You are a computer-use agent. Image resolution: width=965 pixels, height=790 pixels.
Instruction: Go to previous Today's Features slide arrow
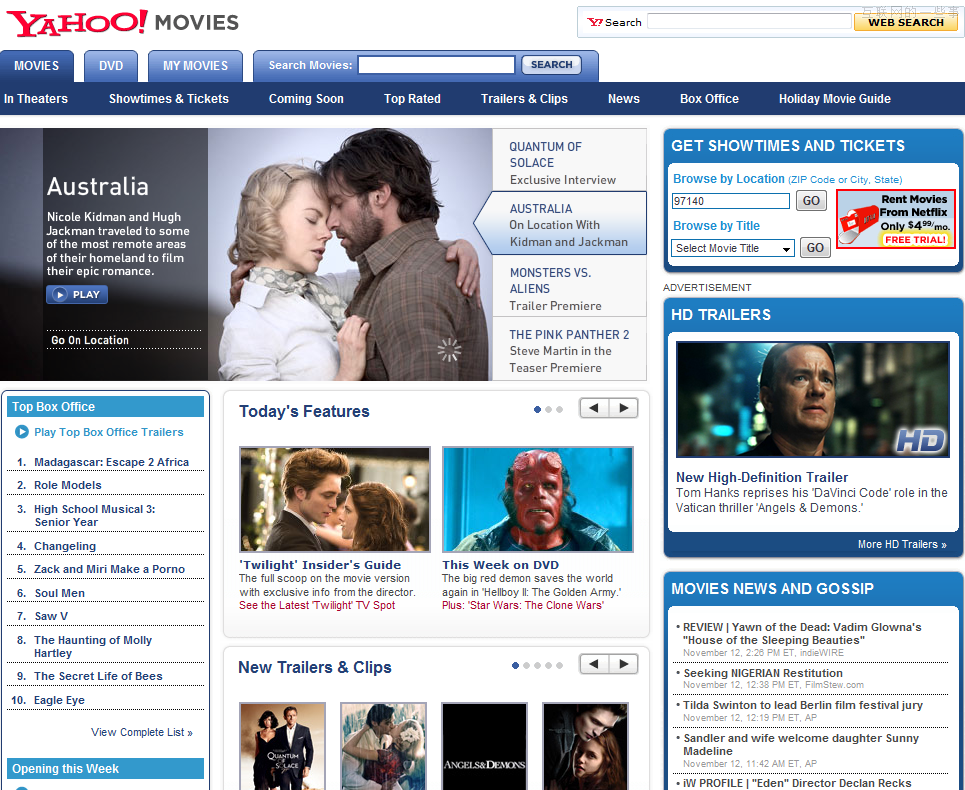pos(594,408)
